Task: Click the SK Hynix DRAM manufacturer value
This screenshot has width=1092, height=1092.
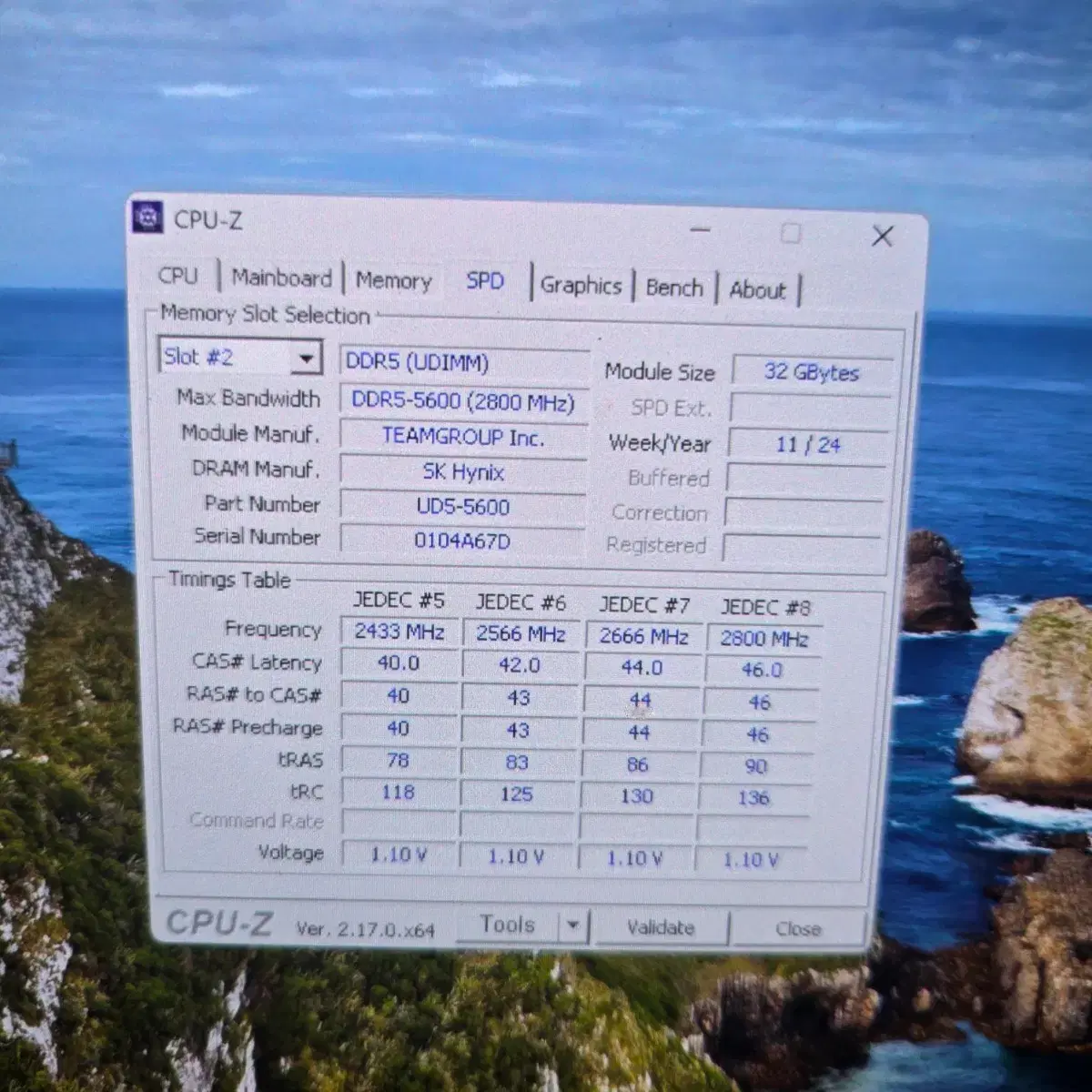Action: point(463,472)
